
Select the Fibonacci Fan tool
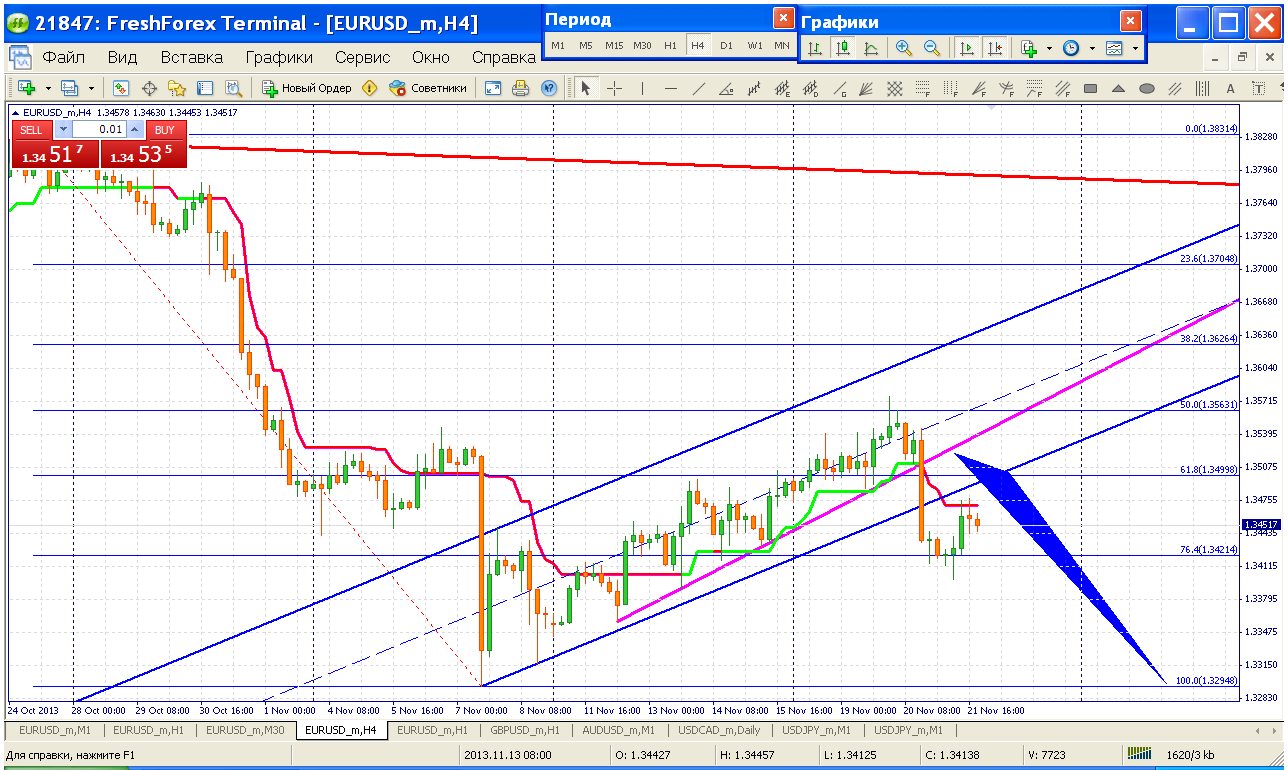(979, 88)
